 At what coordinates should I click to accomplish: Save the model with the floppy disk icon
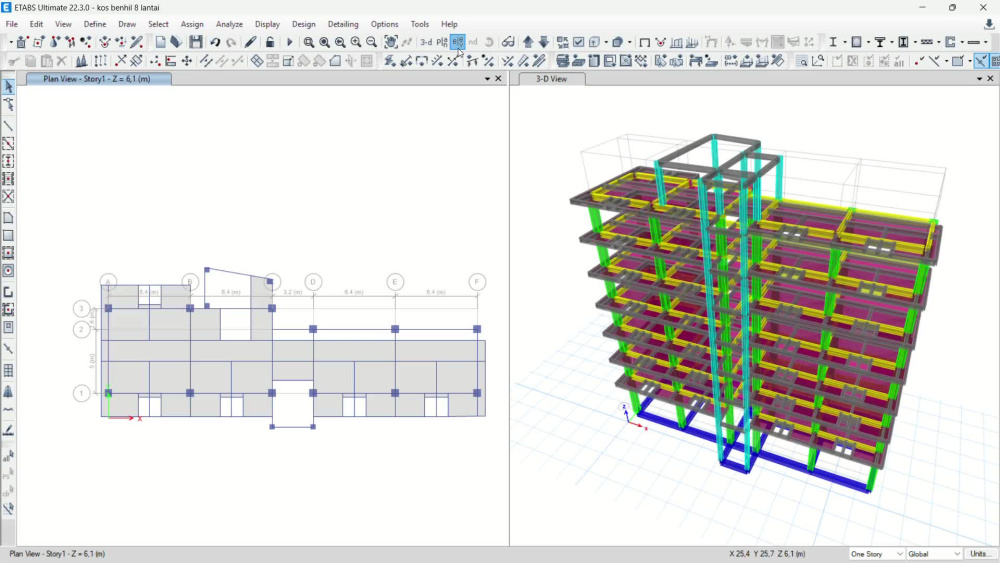pyautogui.click(x=196, y=42)
